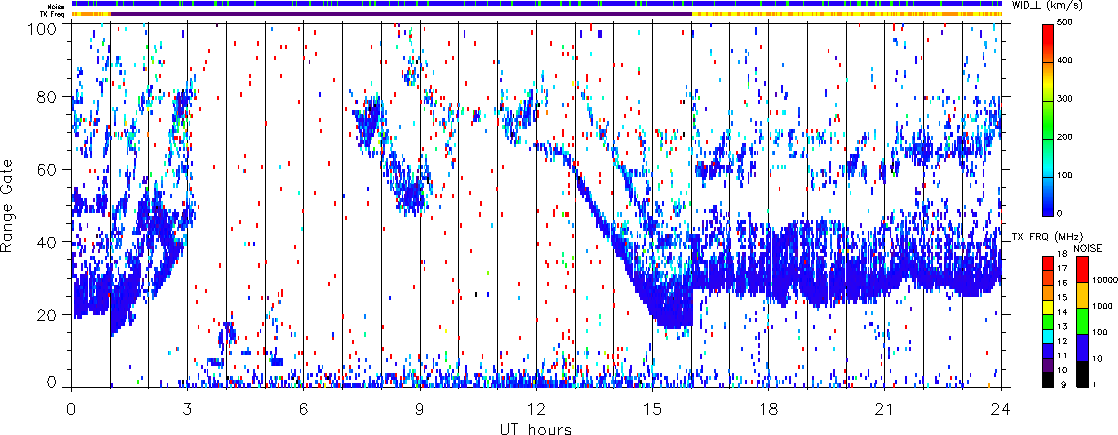
Task: Click x-axis hour label "12"
Action: coord(536,409)
